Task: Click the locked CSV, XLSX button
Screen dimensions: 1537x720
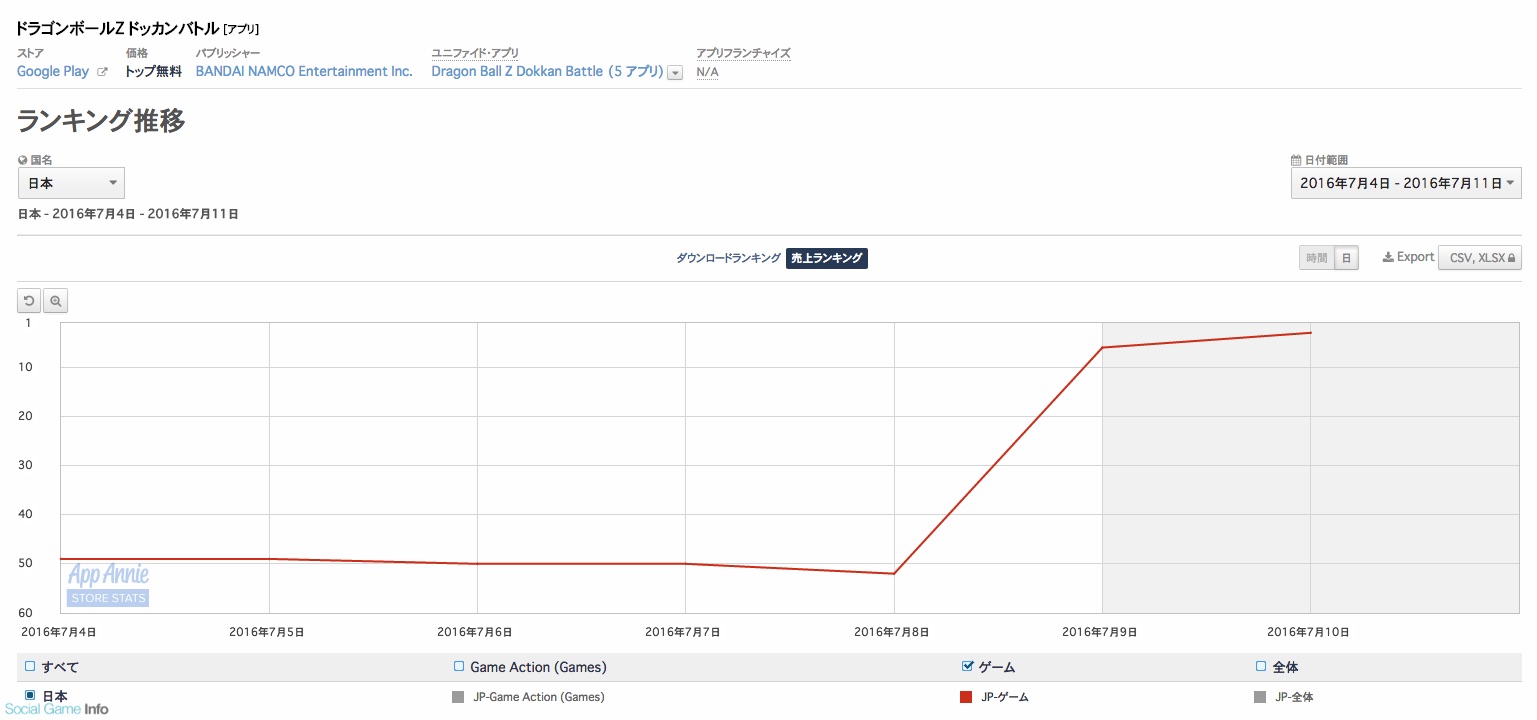Action: [x=1480, y=258]
